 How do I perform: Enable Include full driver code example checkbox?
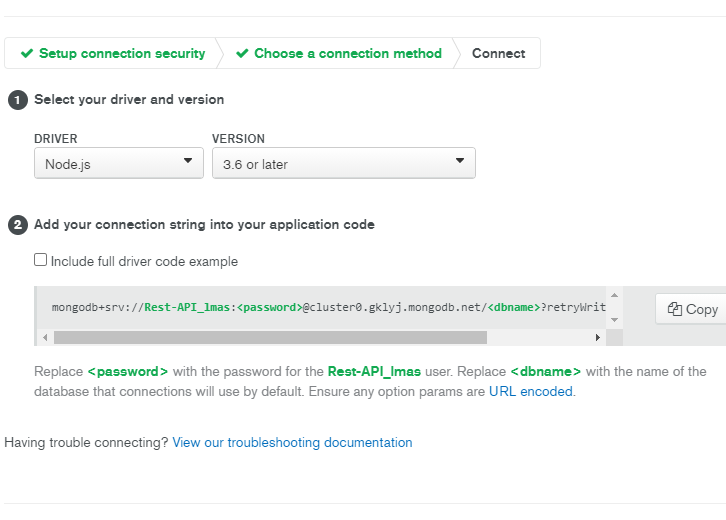pos(40,260)
